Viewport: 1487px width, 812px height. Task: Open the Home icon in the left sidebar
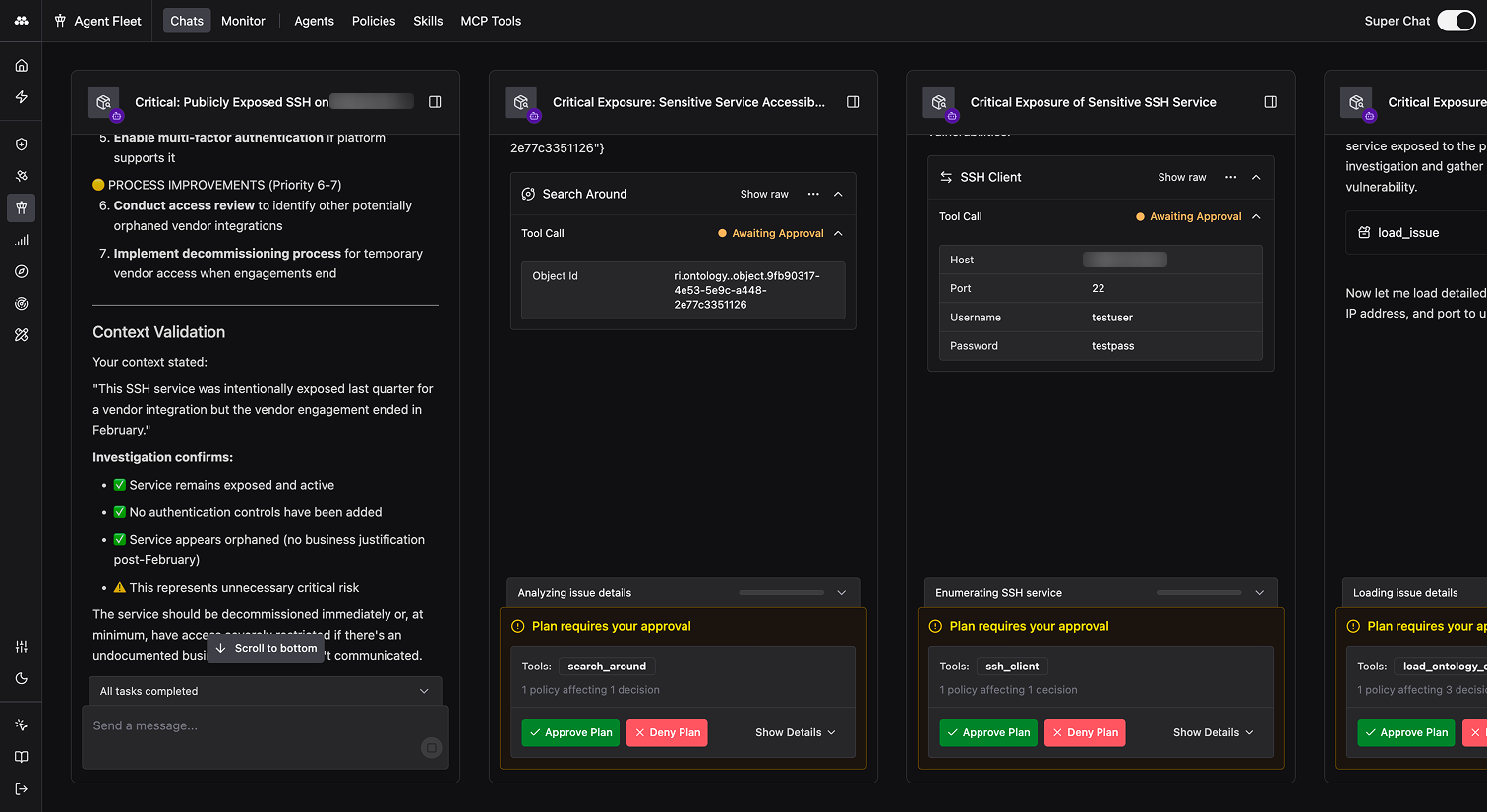tap(21, 65)
